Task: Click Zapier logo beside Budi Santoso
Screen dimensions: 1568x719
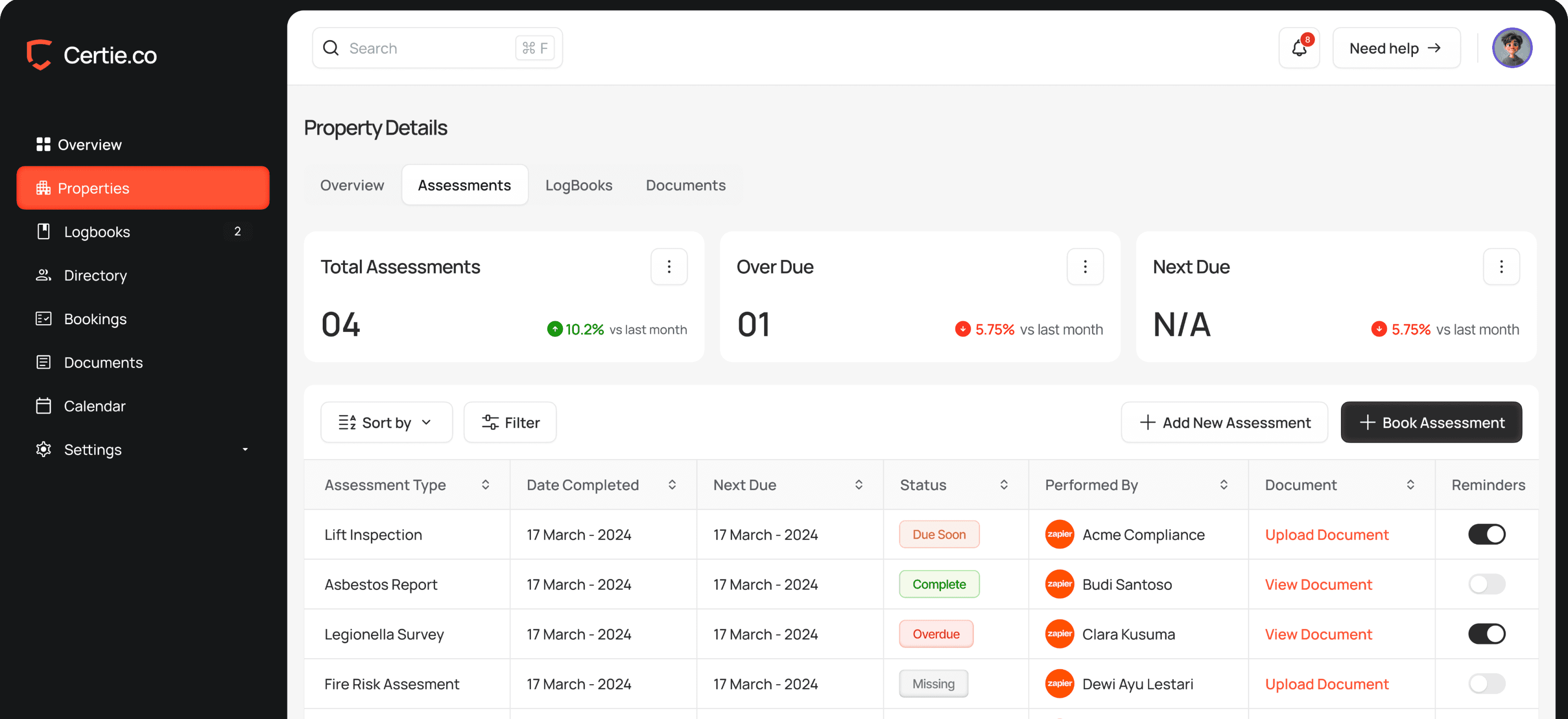Action: click(1059, 585)
